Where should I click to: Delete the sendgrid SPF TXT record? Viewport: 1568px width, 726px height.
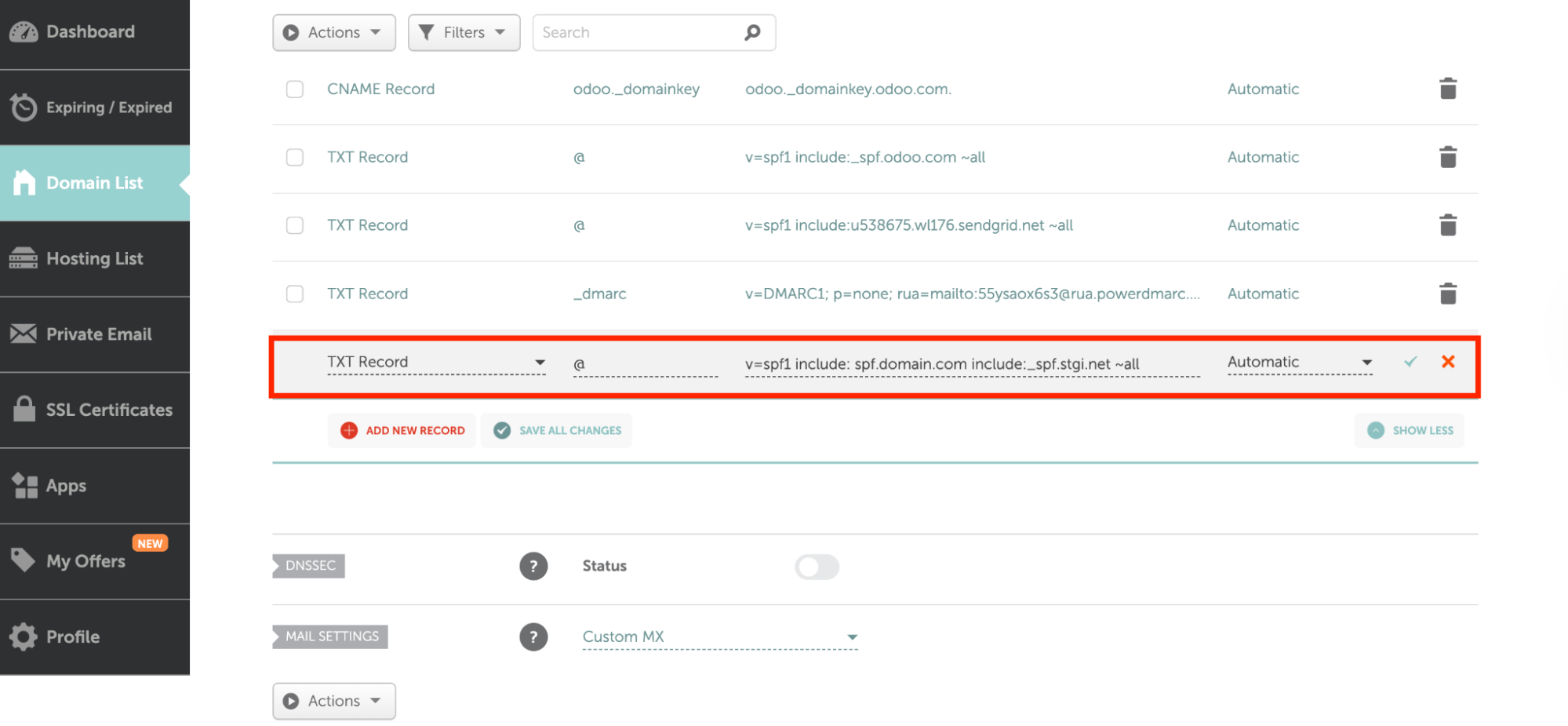pyautogui.click(x=1447, y=225)
